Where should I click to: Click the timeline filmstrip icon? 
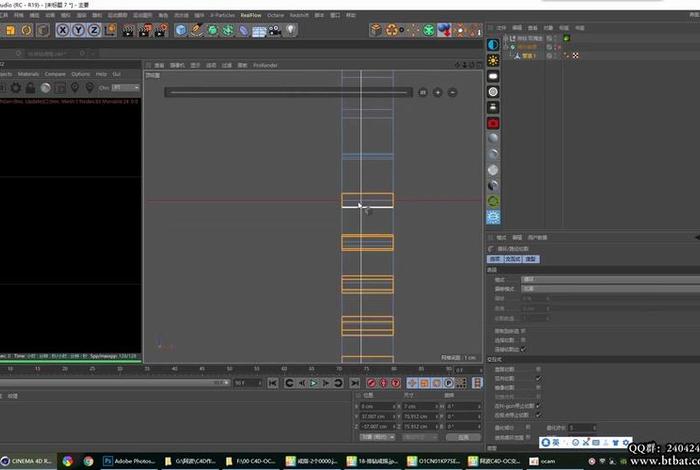[x=477, y=383]
